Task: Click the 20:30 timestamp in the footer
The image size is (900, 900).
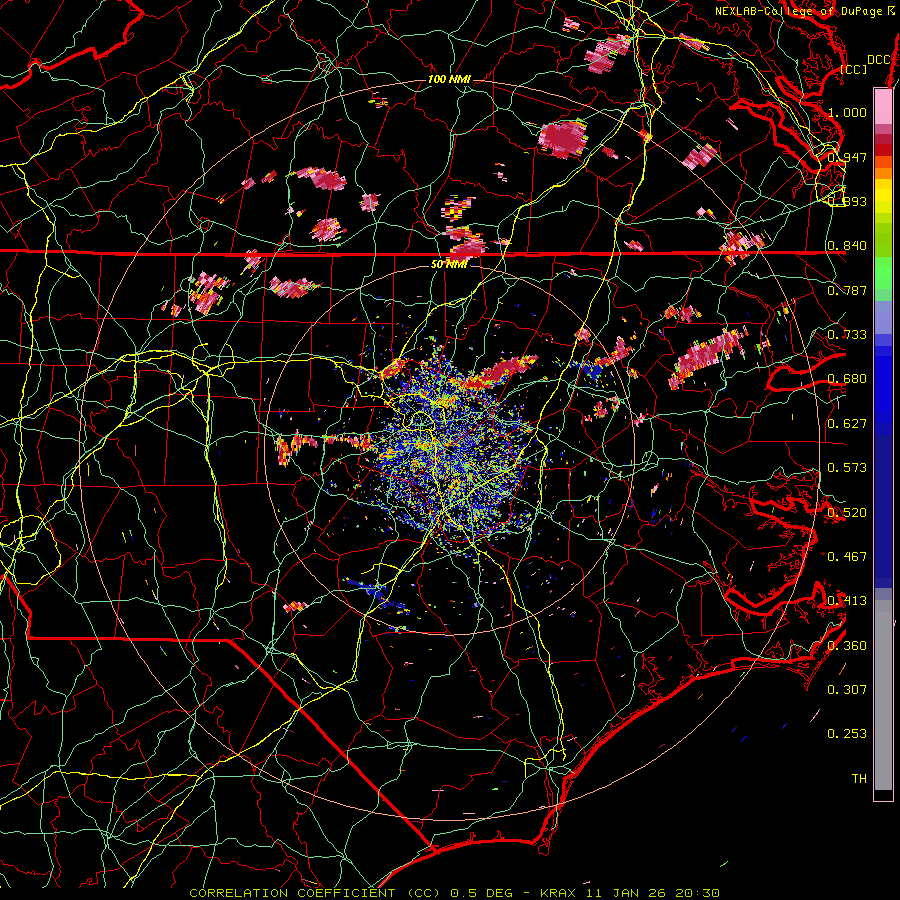Action: click(x=697, y=893)
